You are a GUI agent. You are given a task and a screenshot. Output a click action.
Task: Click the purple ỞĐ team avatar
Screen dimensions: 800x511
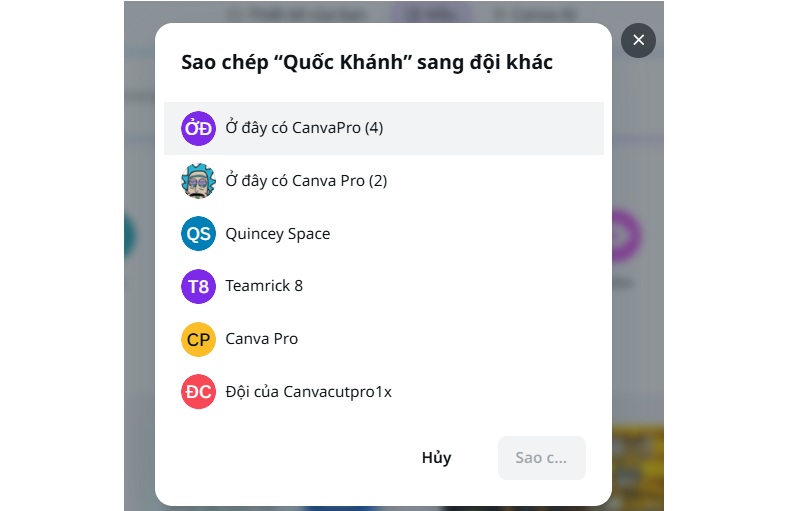coord(198,128)
